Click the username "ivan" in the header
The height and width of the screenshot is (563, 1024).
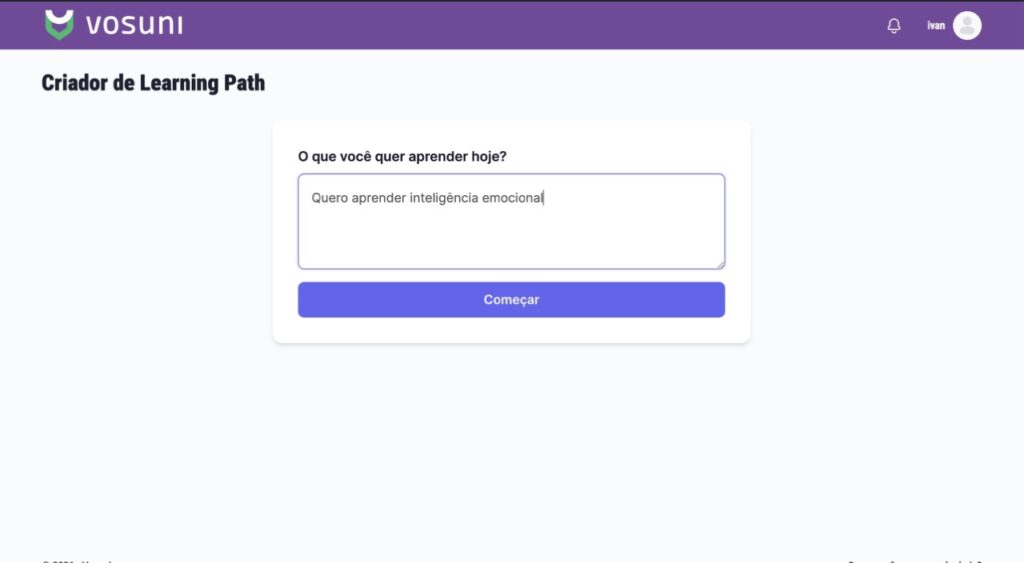(x=936, y=26)
